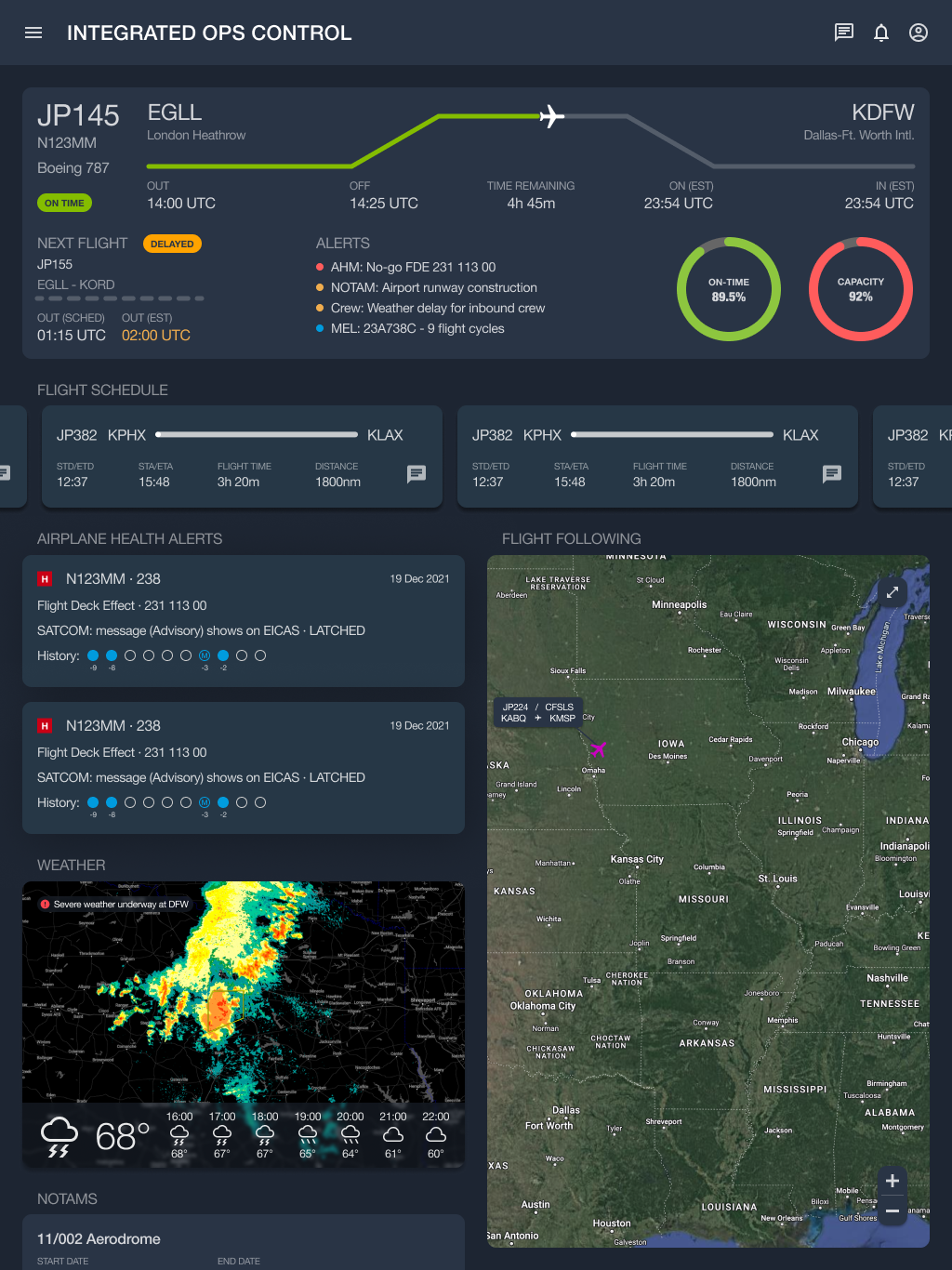Click the ON TIME status badge
Image resolution: width=952 pixels, height=1270 pixels.
pyautogui.click(x=64, y=203)
